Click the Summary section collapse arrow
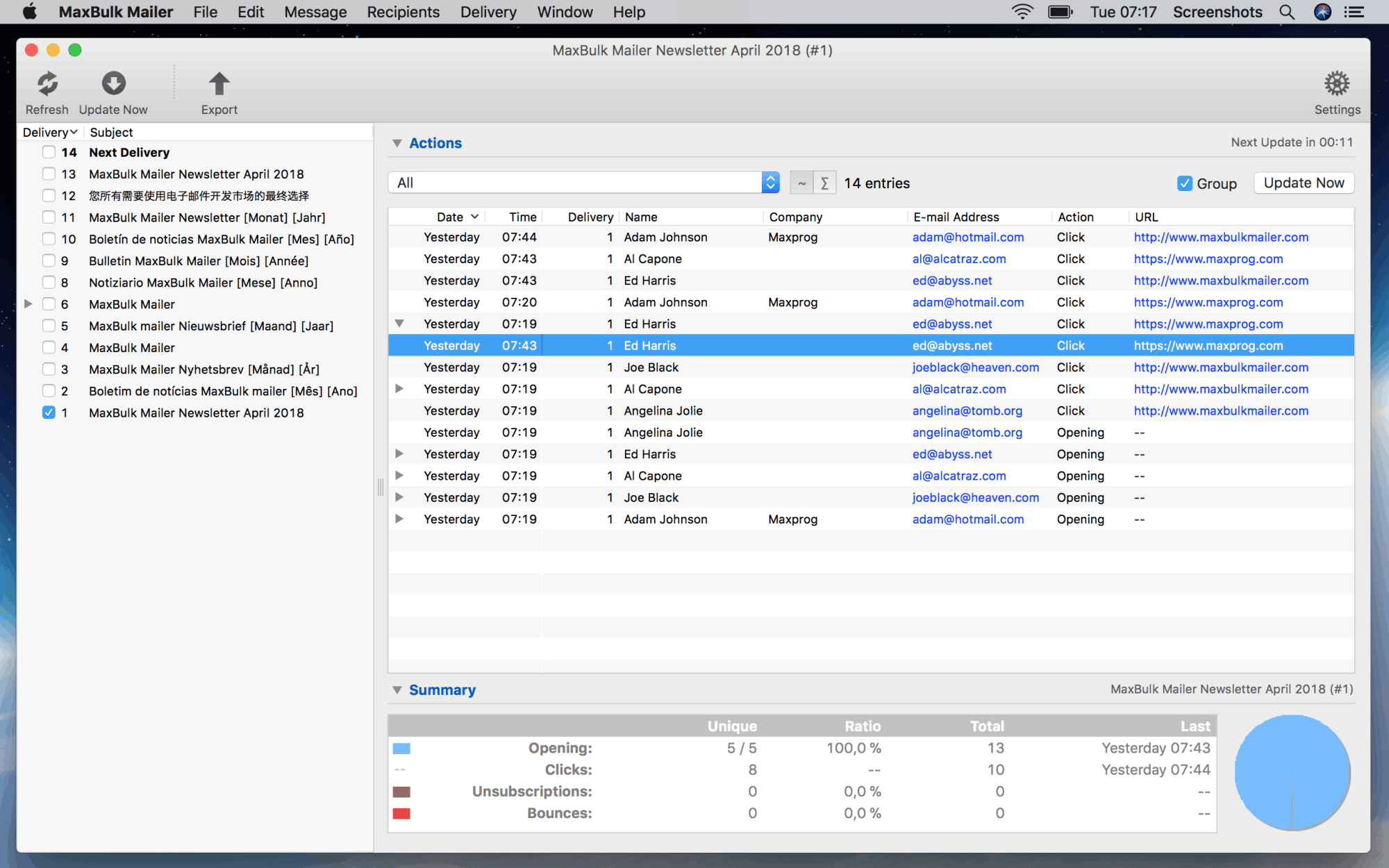The height and width of the screenshot is (868, 1389). coord(397,690)
